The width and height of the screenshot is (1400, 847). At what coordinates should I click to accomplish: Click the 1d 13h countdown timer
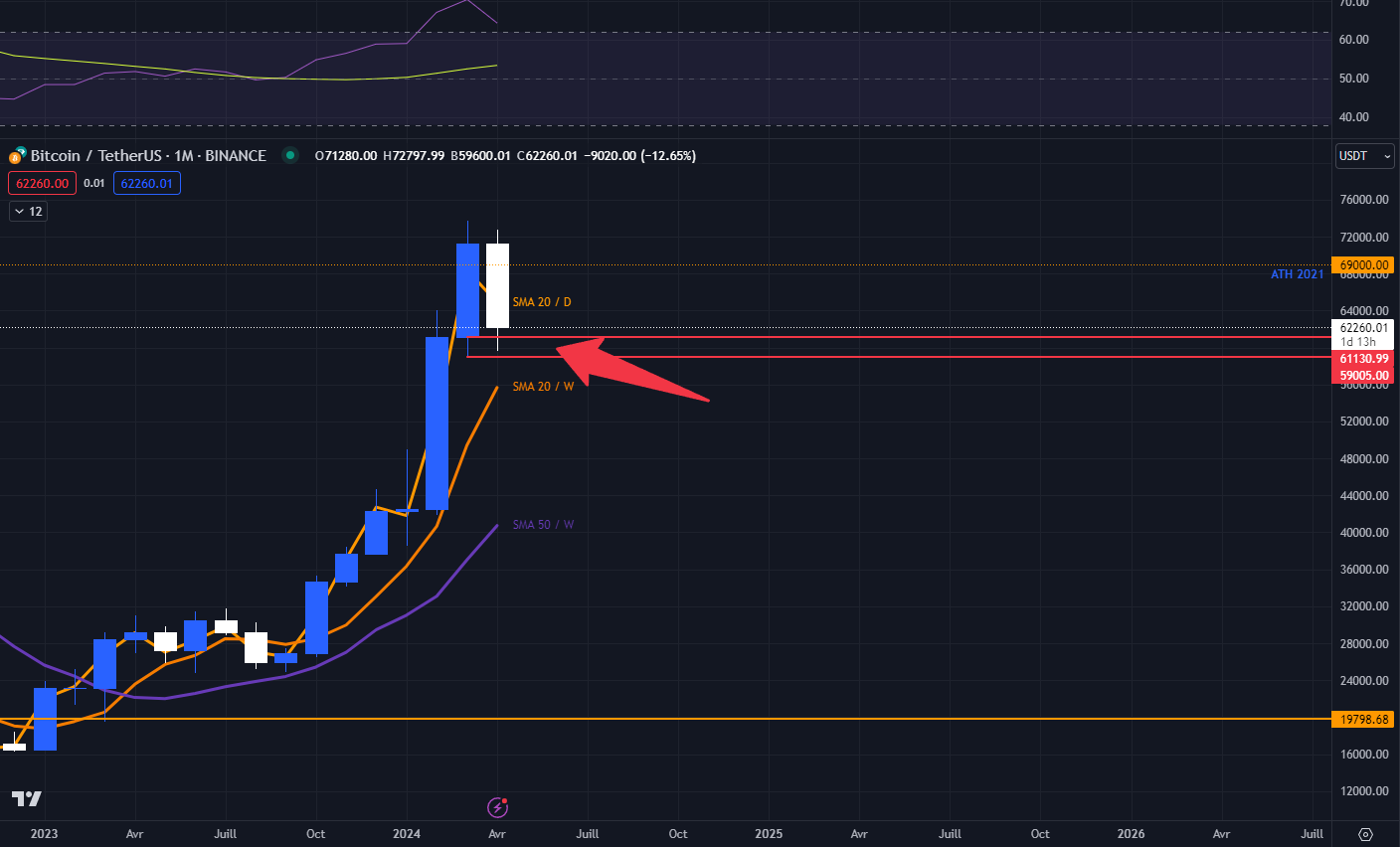tap(1363, 340)
